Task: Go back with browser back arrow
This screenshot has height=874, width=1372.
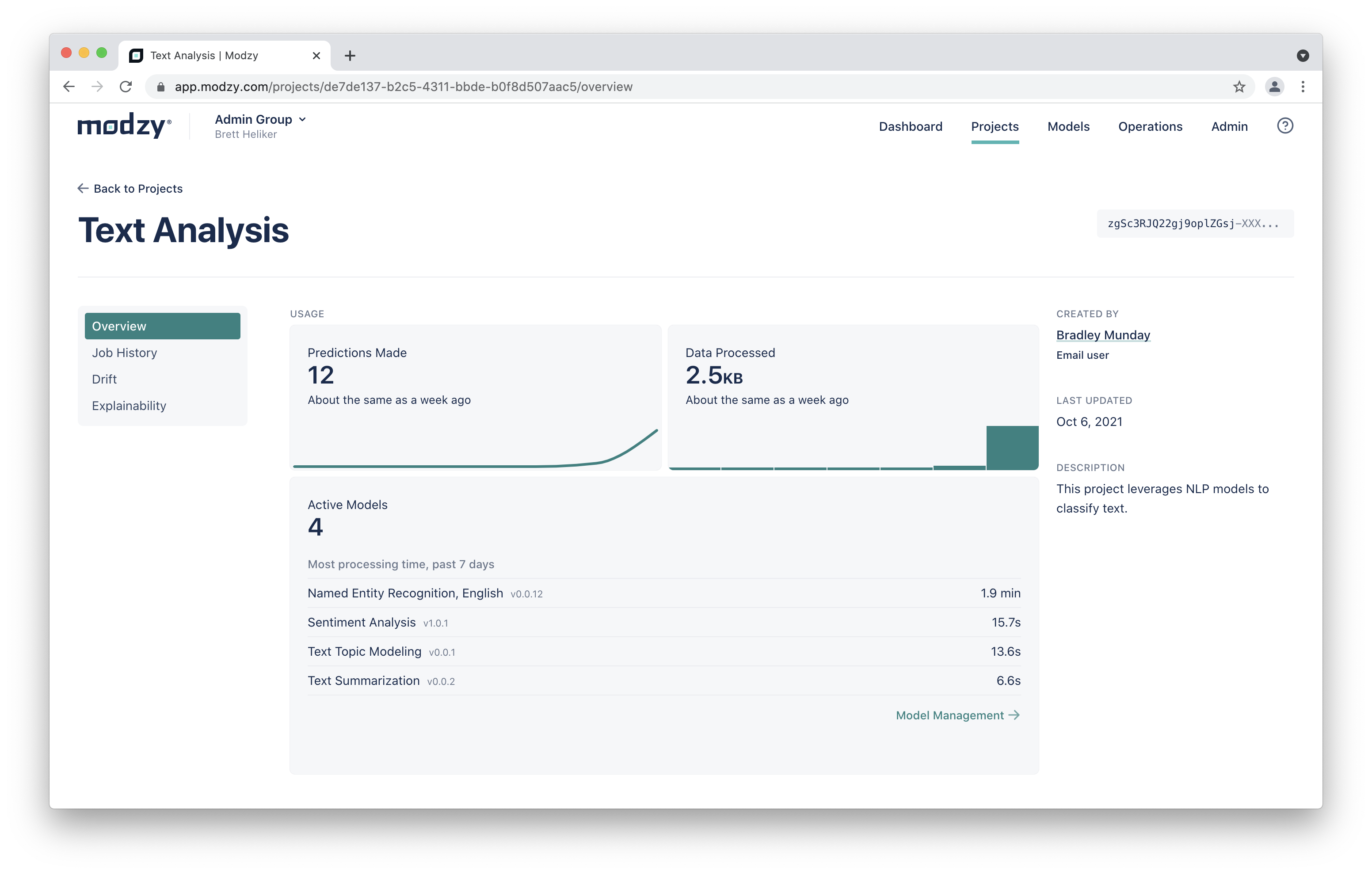Action: click(x=69, y=87)
